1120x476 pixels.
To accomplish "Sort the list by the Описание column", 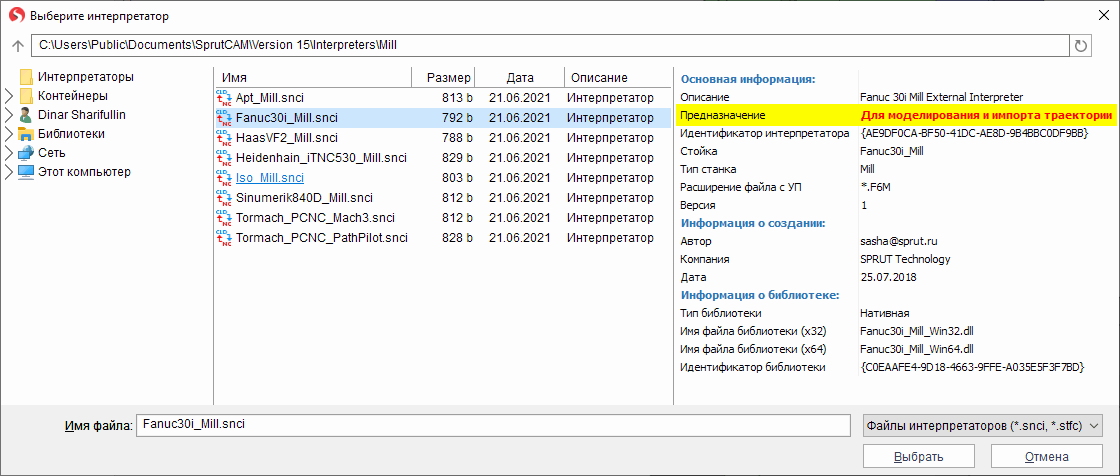I will (x=616, y=78).
